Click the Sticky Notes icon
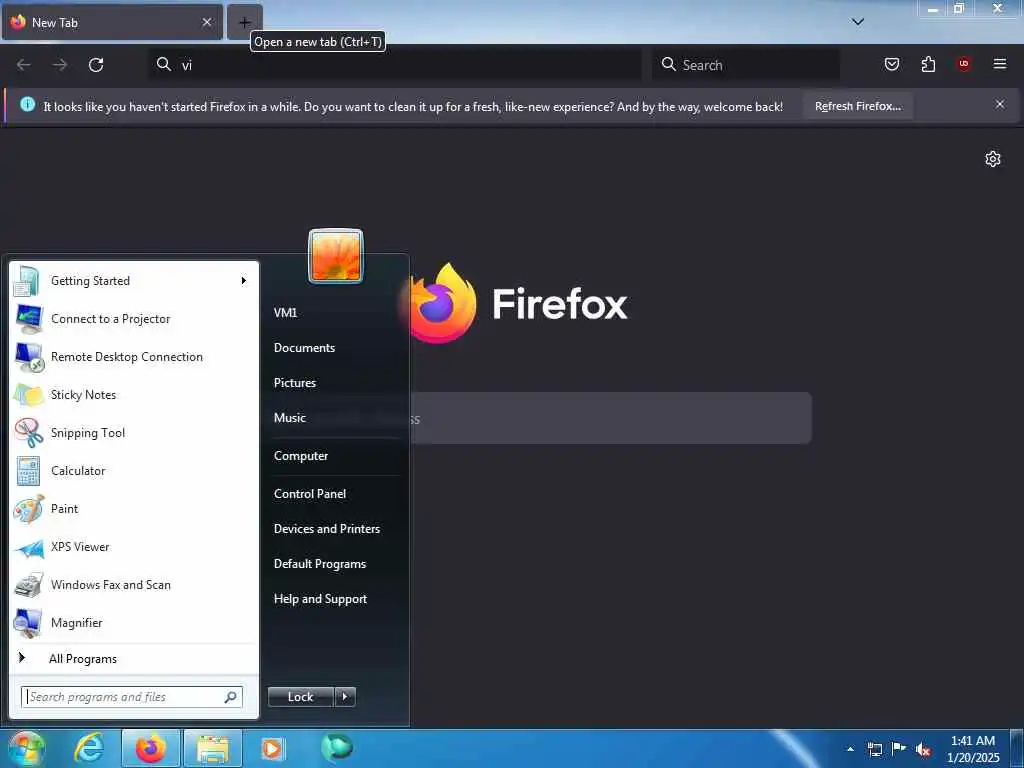1024x768 pixels. coord(28,395)
